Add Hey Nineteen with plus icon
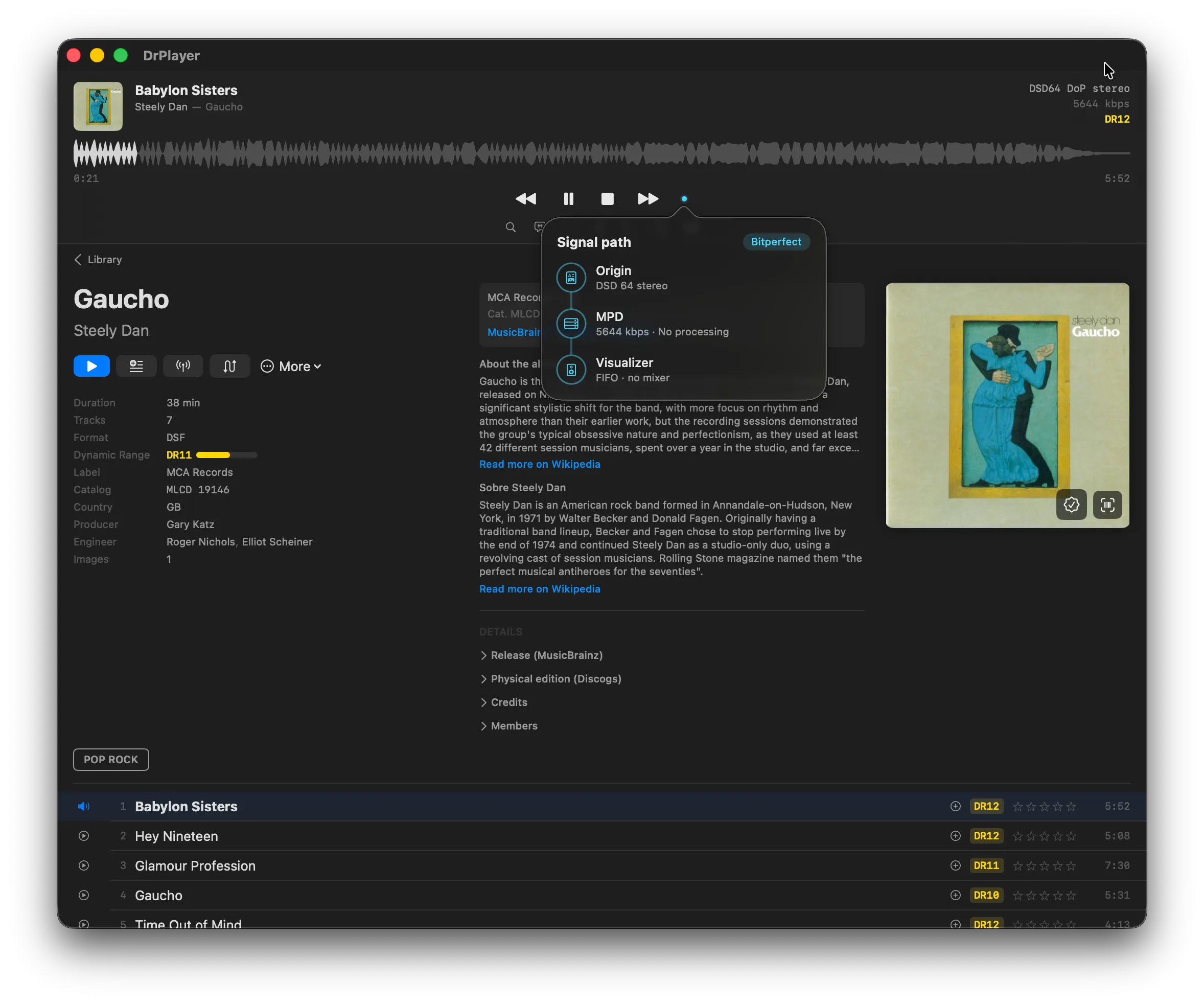The height and width of the screenshot is (1004, 1204). [x=955, y=836]
